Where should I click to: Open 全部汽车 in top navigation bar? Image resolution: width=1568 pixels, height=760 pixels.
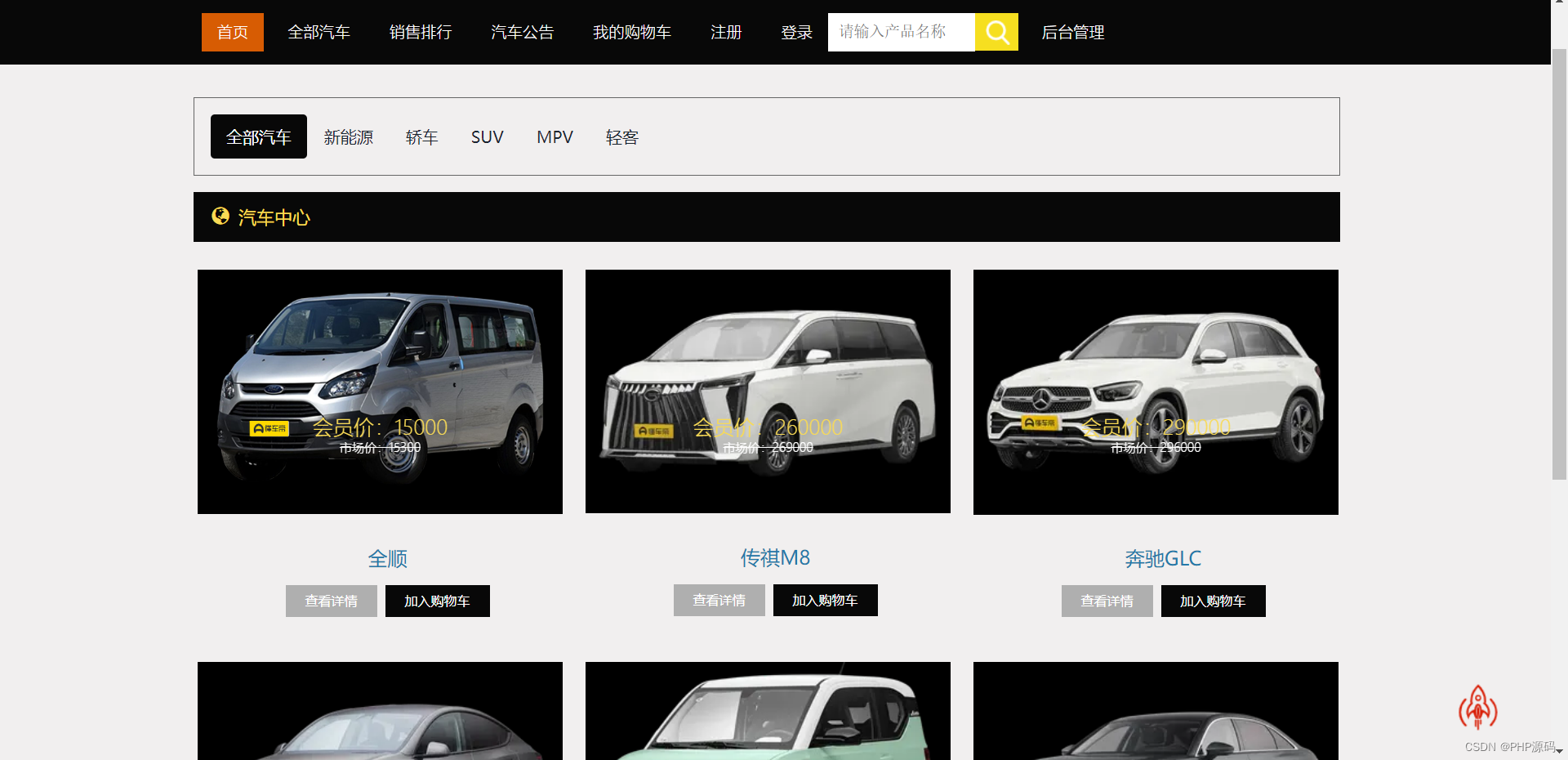point(318,32)
